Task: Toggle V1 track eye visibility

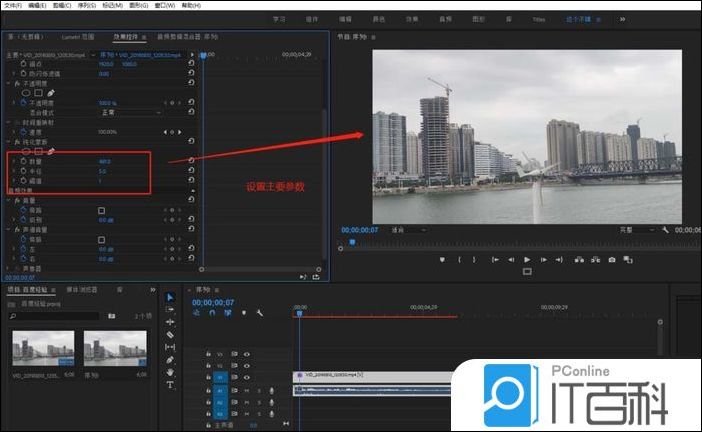Action: (x=247, y=377)
